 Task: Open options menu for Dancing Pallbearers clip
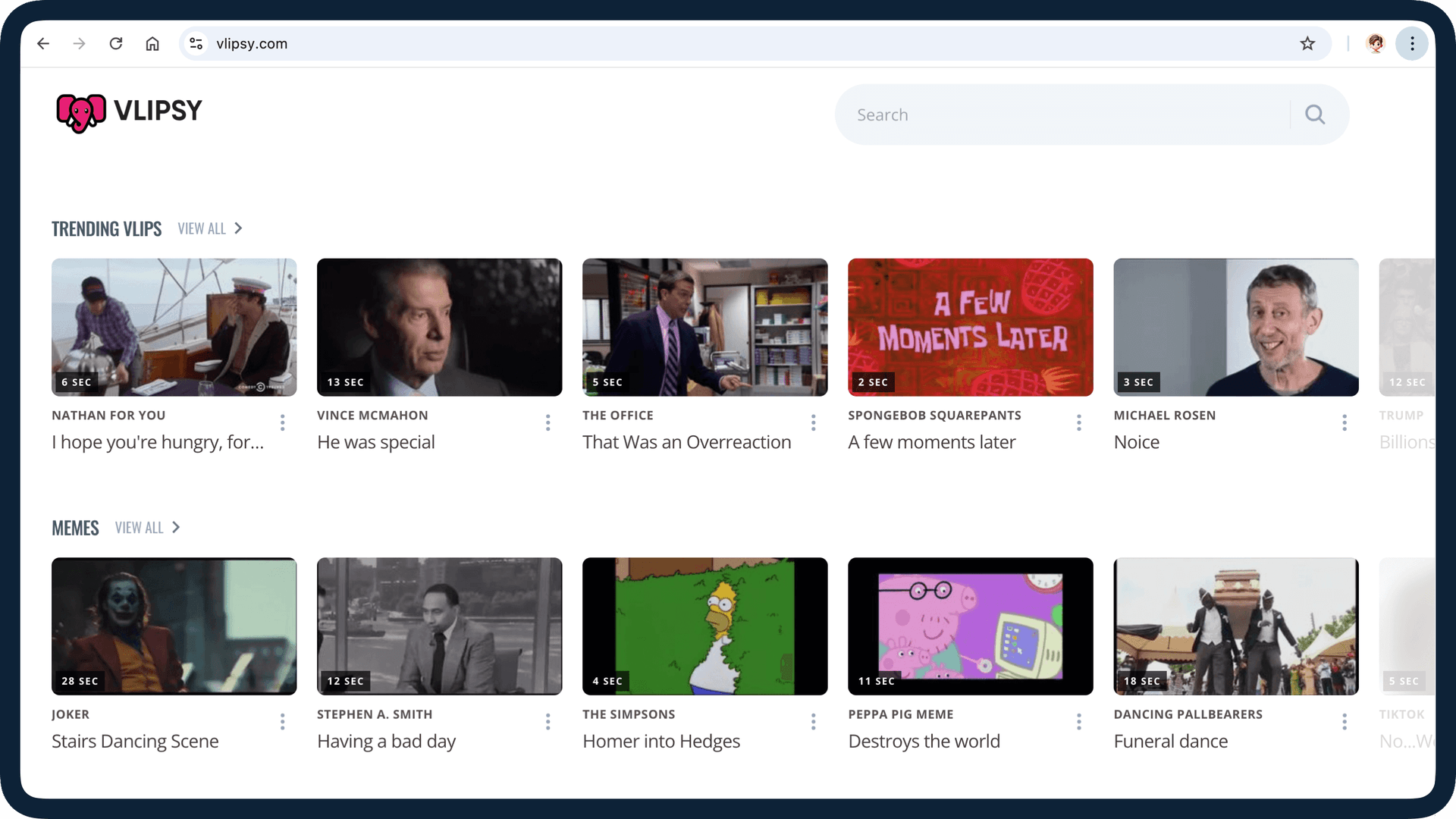[x=1345, y=722]
